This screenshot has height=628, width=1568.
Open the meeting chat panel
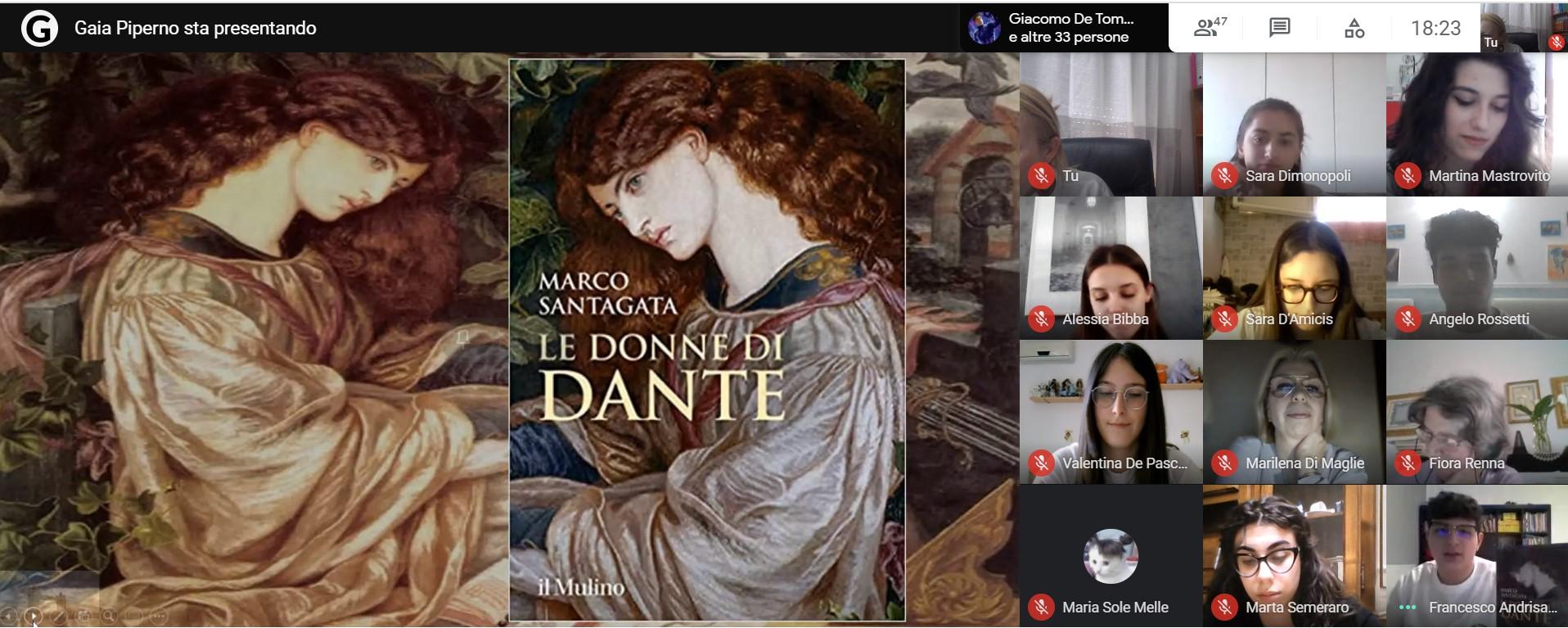tap(1280, 28)
